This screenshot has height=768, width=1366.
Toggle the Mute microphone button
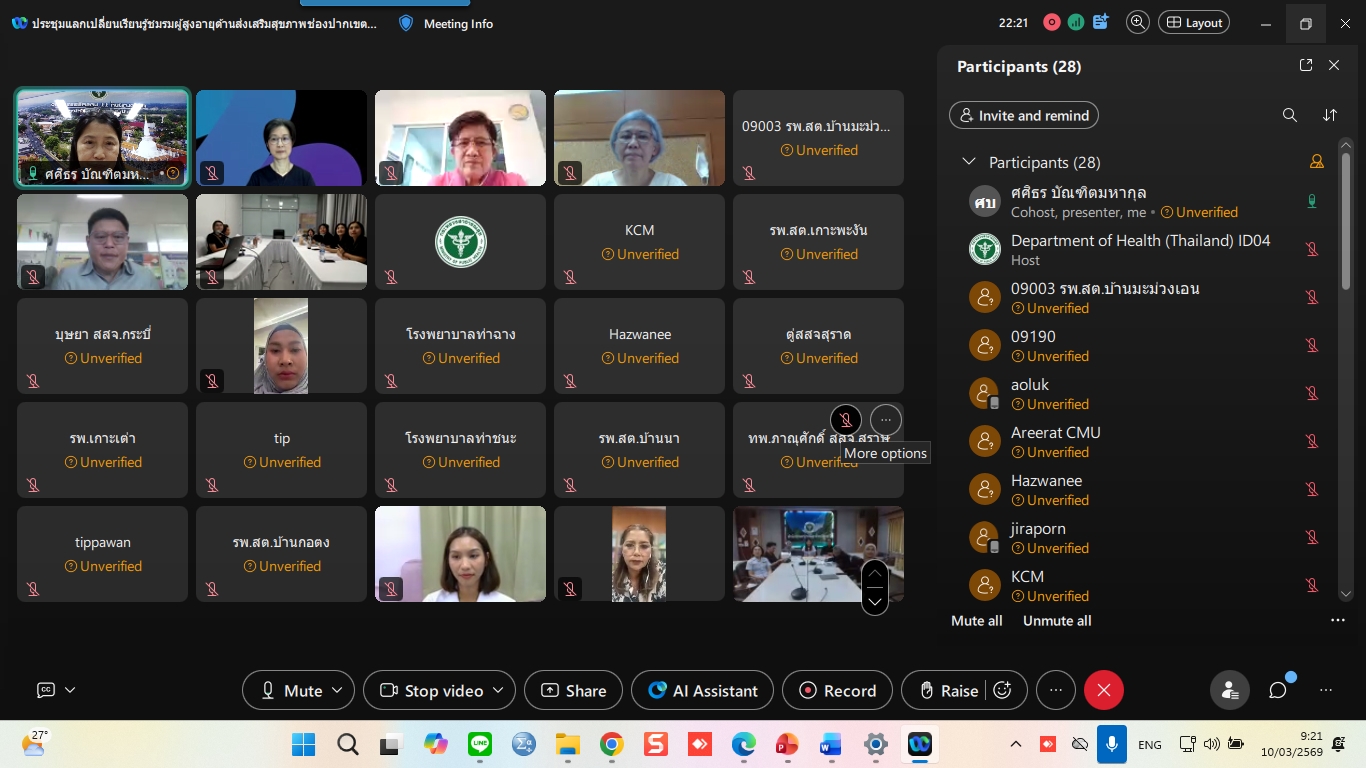(291, 690)
